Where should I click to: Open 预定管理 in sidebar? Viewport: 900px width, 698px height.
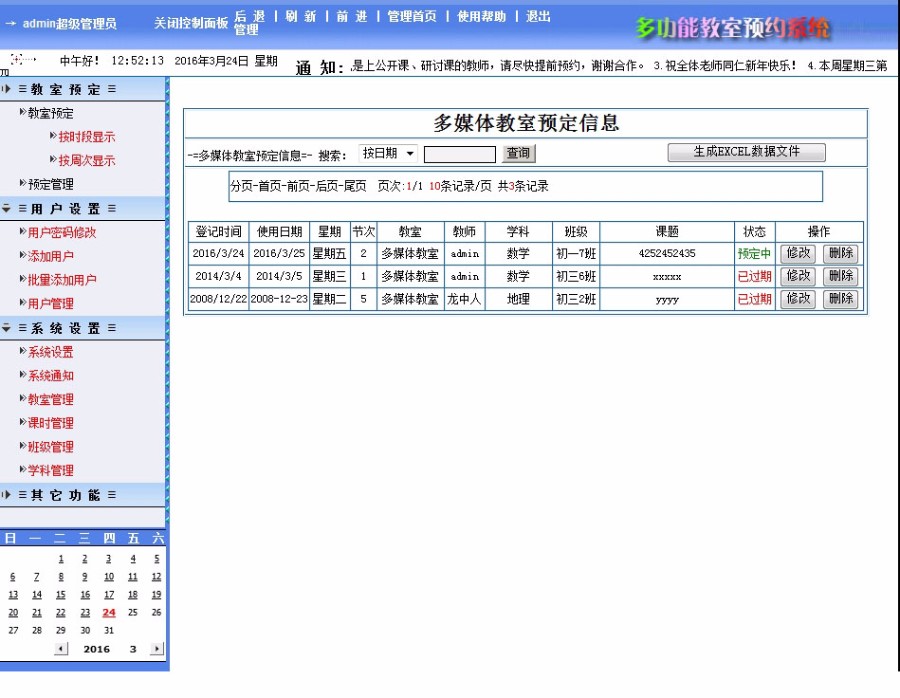pos(51,185)
